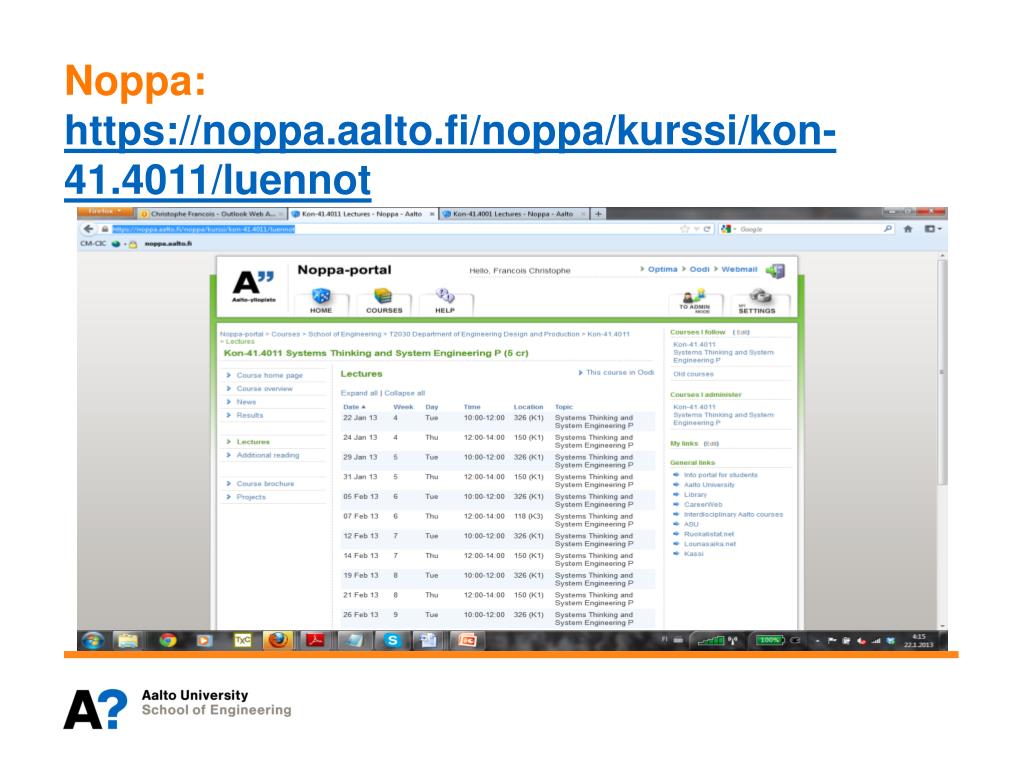Click the Windows Start orb
The height and width of the screenshot is (768, 1024).
click(x=93, y=641)
